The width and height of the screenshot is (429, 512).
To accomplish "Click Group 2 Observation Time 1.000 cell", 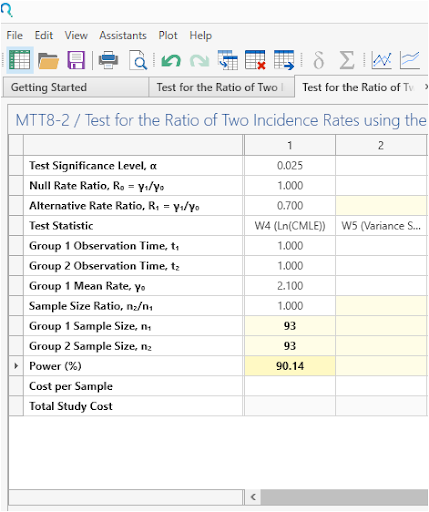I will (290, 266).
